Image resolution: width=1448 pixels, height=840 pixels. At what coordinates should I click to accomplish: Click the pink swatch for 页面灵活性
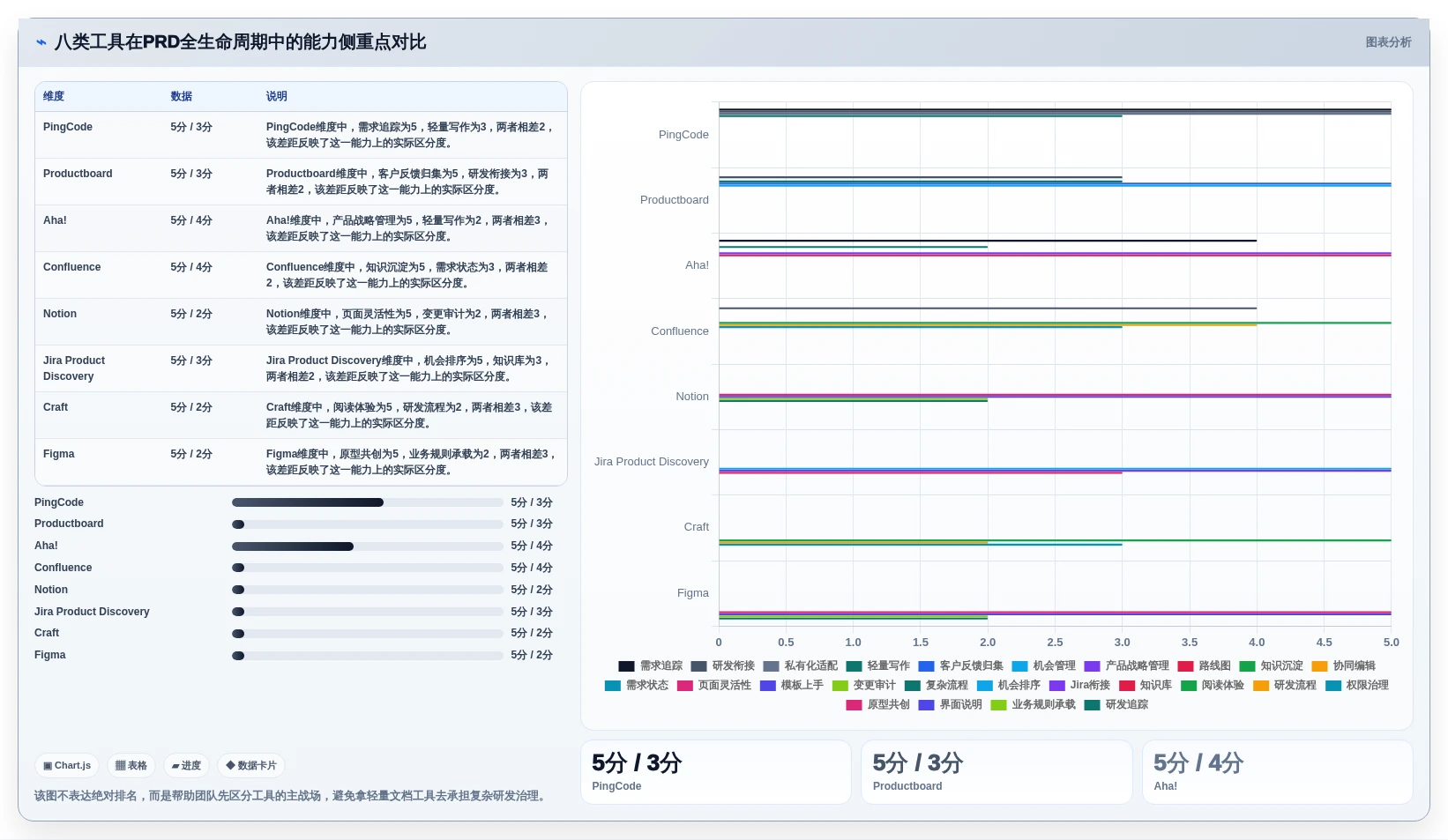pos(685,686)
